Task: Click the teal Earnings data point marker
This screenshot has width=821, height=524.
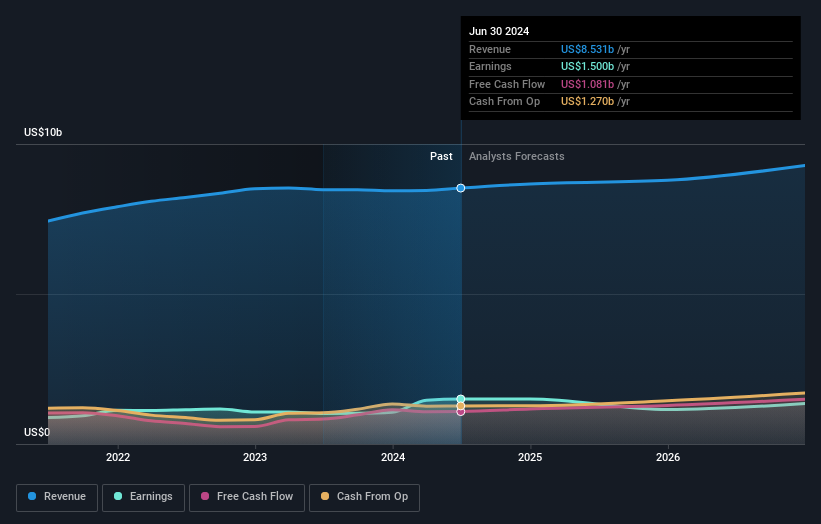Action: click(x=461, y=399)
